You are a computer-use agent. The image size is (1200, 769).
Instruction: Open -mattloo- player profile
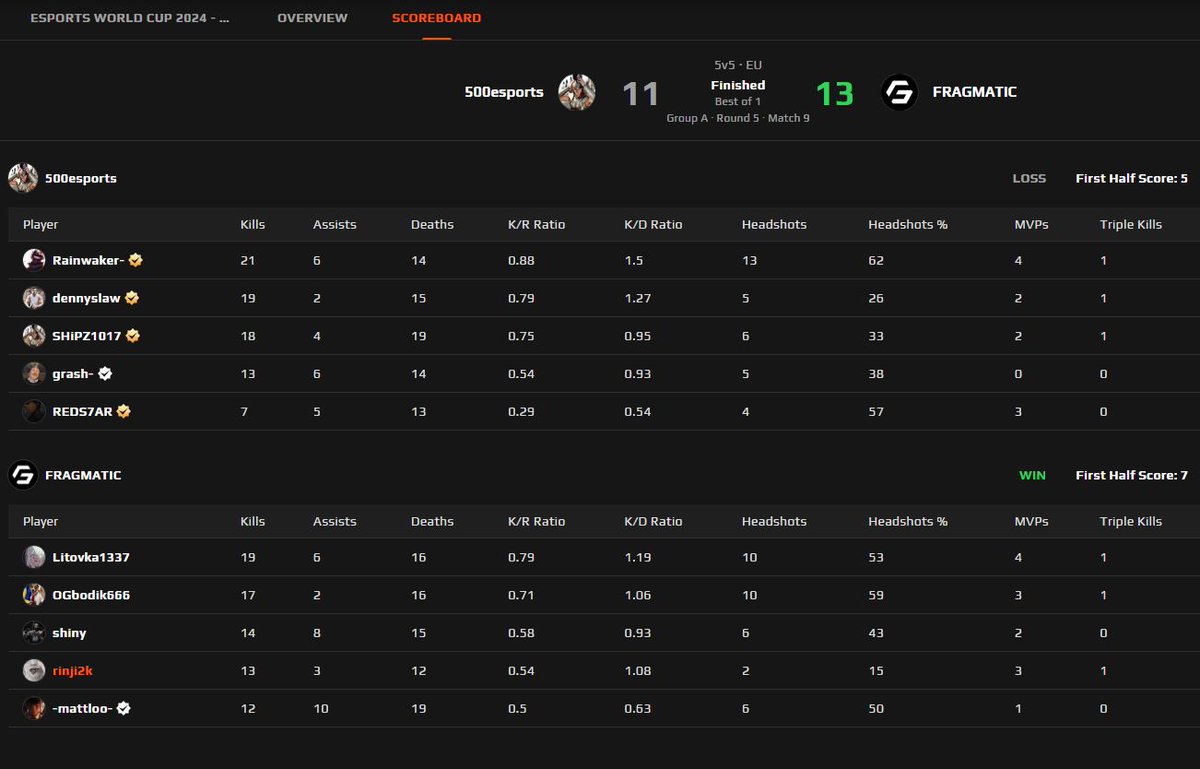tap(83, 708)
